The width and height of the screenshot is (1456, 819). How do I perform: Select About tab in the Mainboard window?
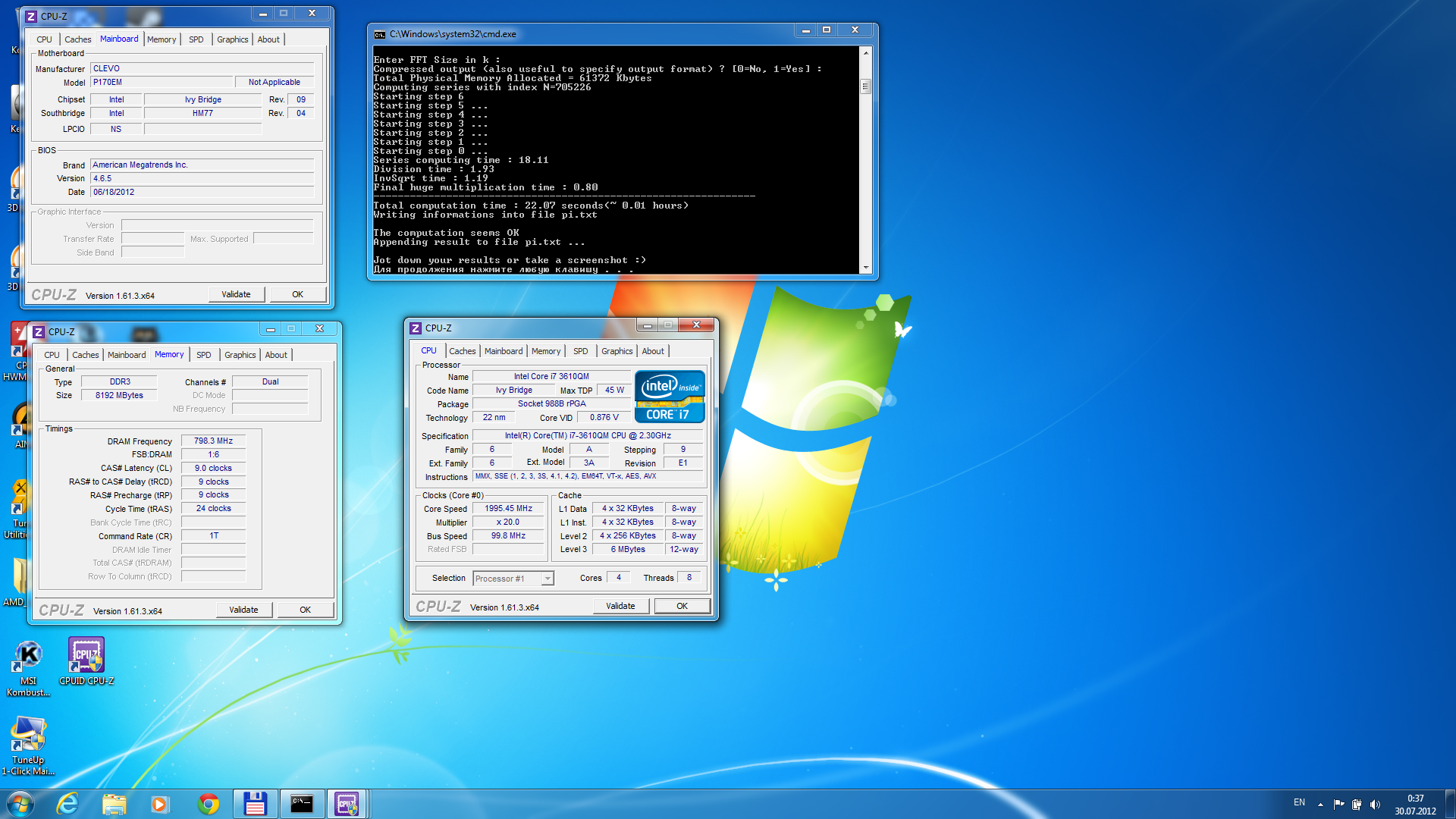point(268,39)
